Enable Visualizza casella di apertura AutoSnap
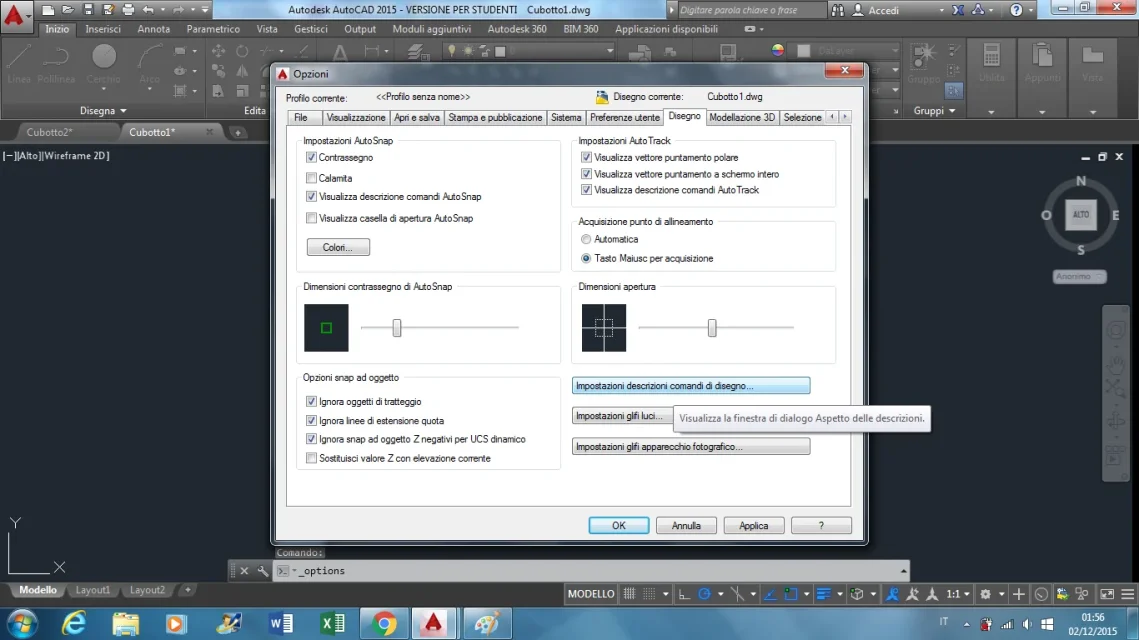Screen dimensions: 1139x640 pyautogui.click(x=312, y=218)
